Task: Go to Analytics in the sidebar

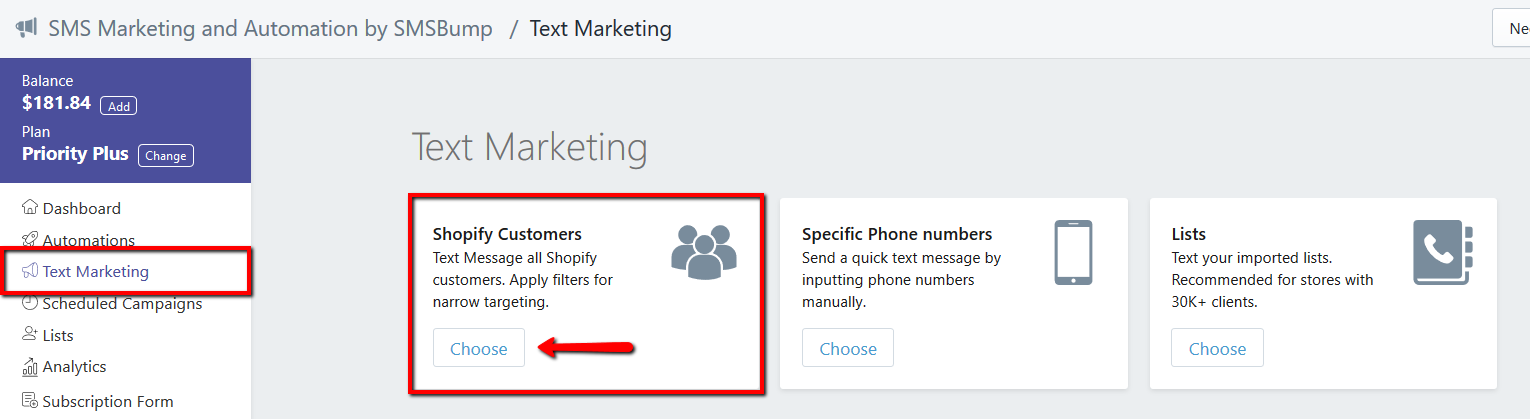Action: [74, 367]
